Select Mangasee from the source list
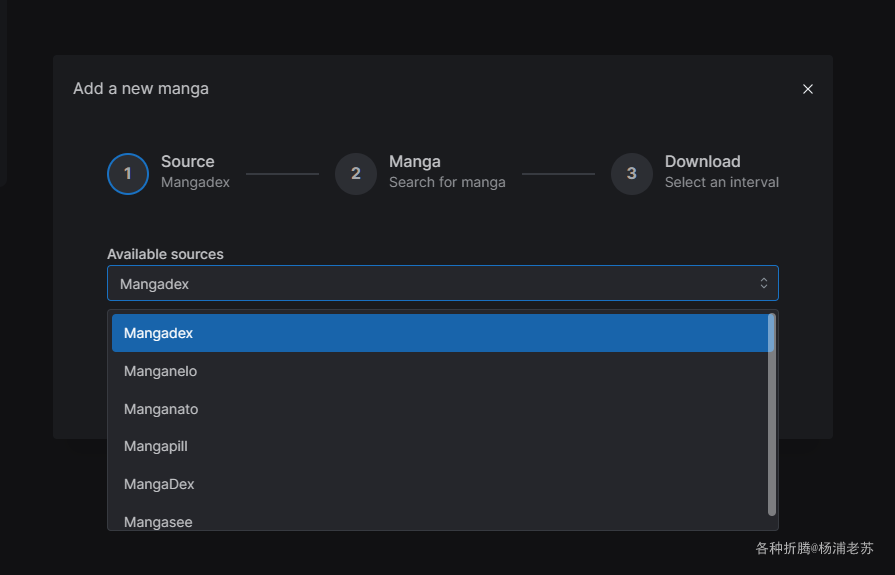This screenshot has width=895, height=575. (158, 521)
